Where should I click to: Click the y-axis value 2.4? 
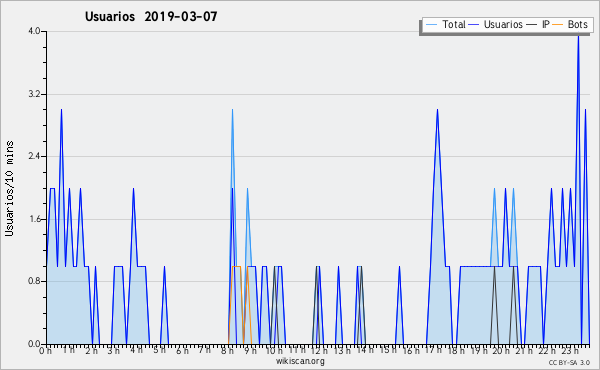click(x=34, y=156)
